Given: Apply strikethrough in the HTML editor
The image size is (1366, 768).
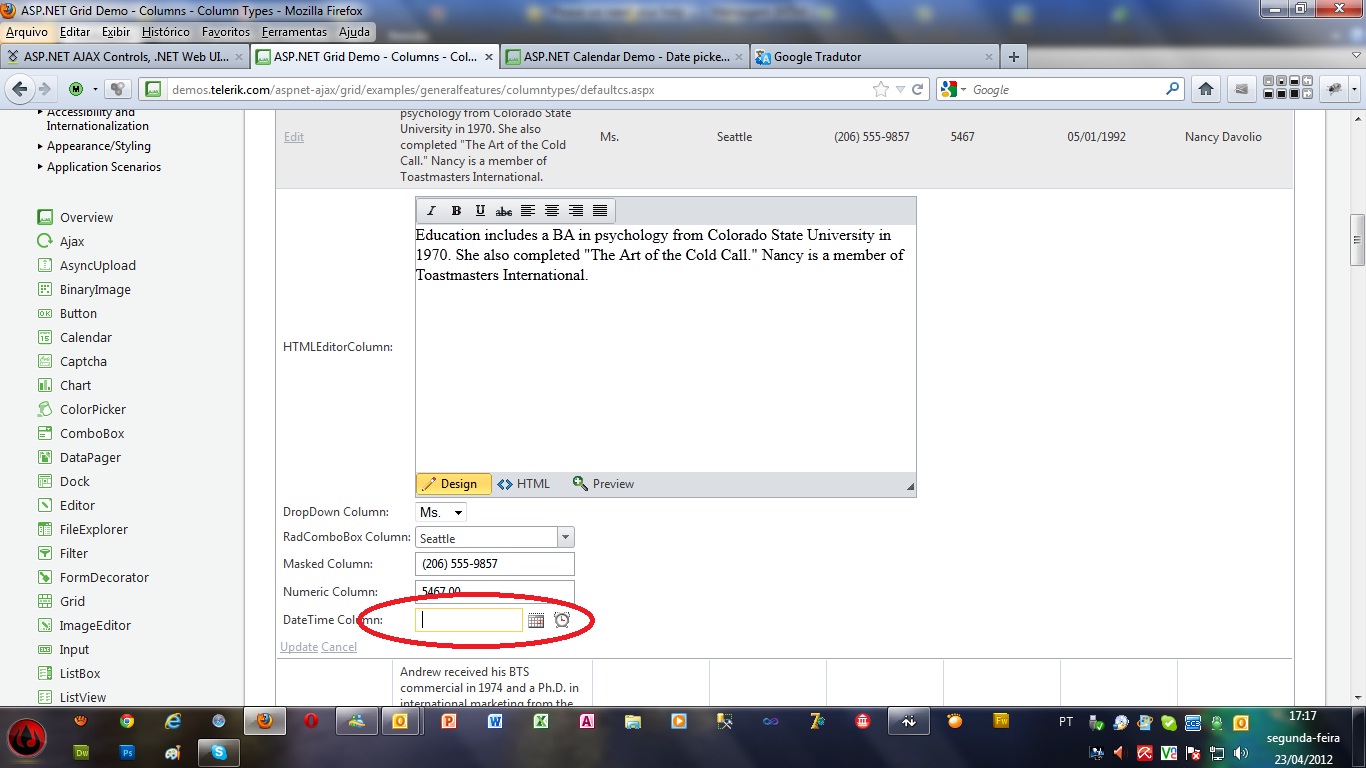Looking at the screenshot, I should pyautogui.click(x=504, y=210).
